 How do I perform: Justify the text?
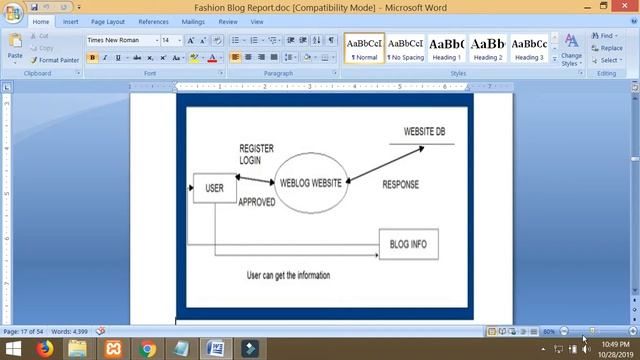coord(274,58)
